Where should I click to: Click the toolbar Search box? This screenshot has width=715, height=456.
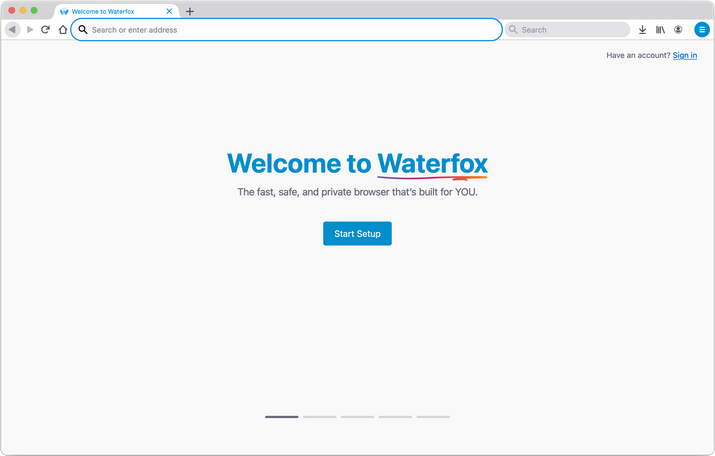point(567,30)
